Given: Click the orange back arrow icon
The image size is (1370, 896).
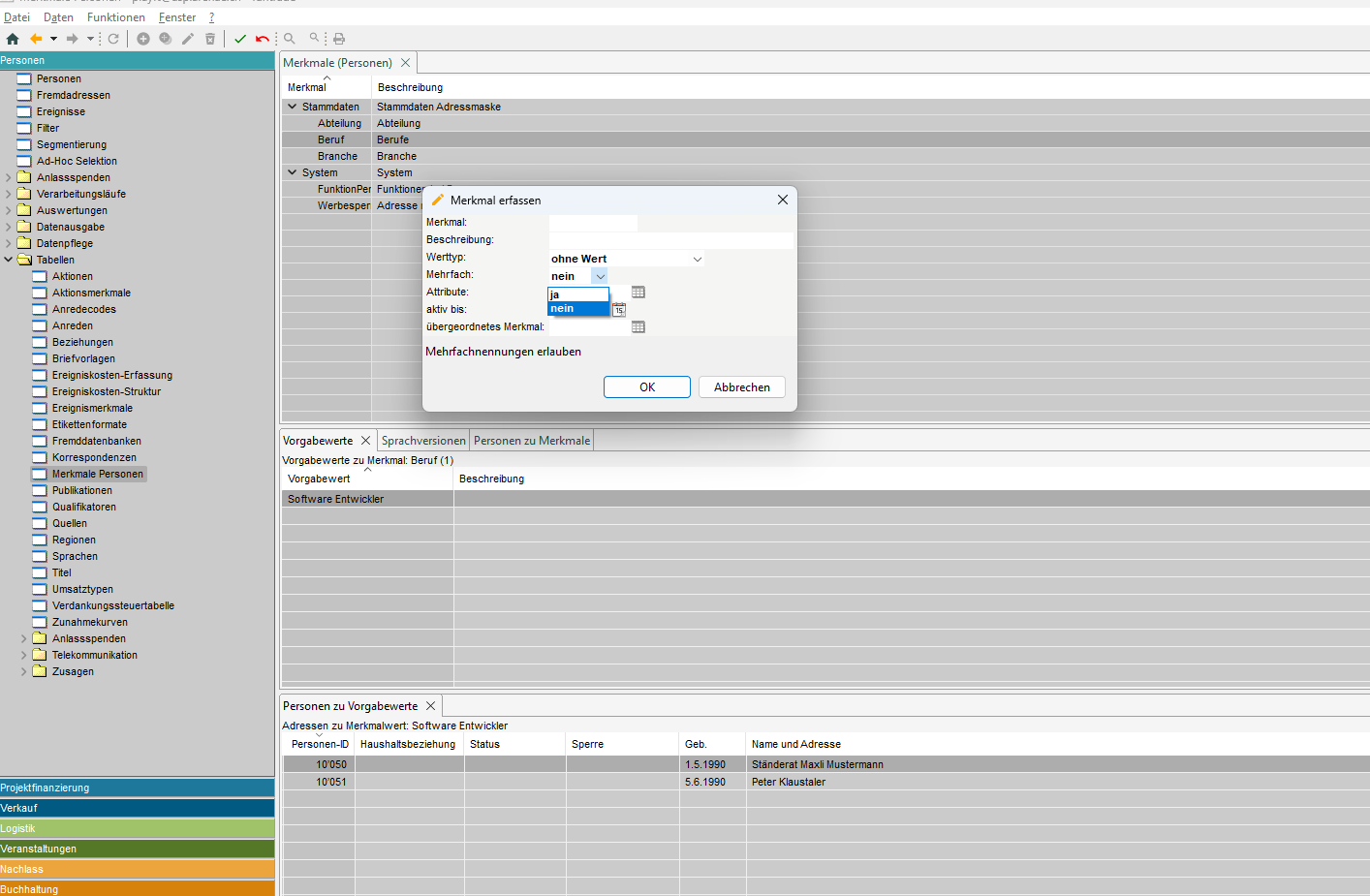Looking at the screenshot, I should pos(36,39).
